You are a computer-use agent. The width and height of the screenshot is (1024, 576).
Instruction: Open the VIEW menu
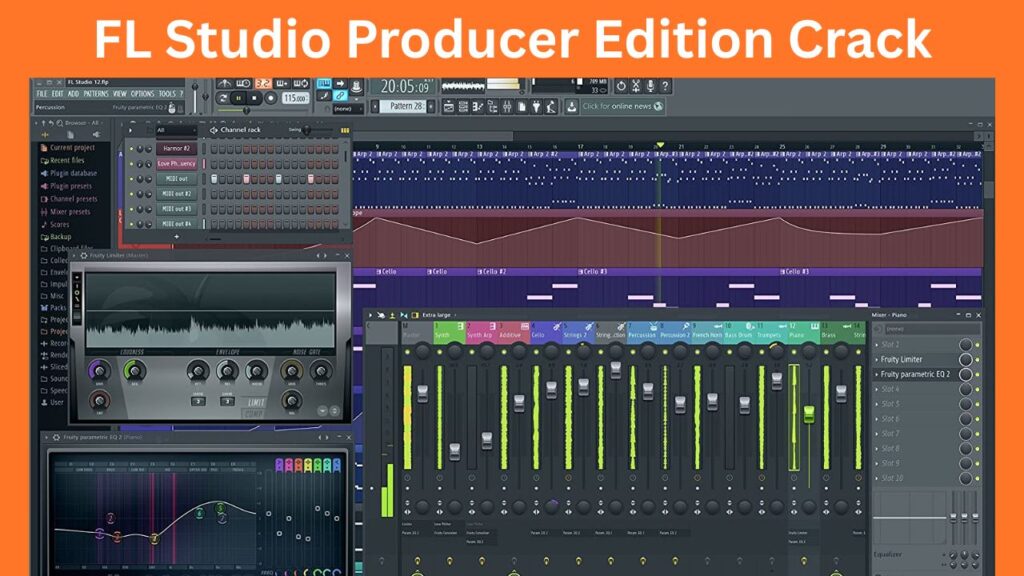point(120,94)
